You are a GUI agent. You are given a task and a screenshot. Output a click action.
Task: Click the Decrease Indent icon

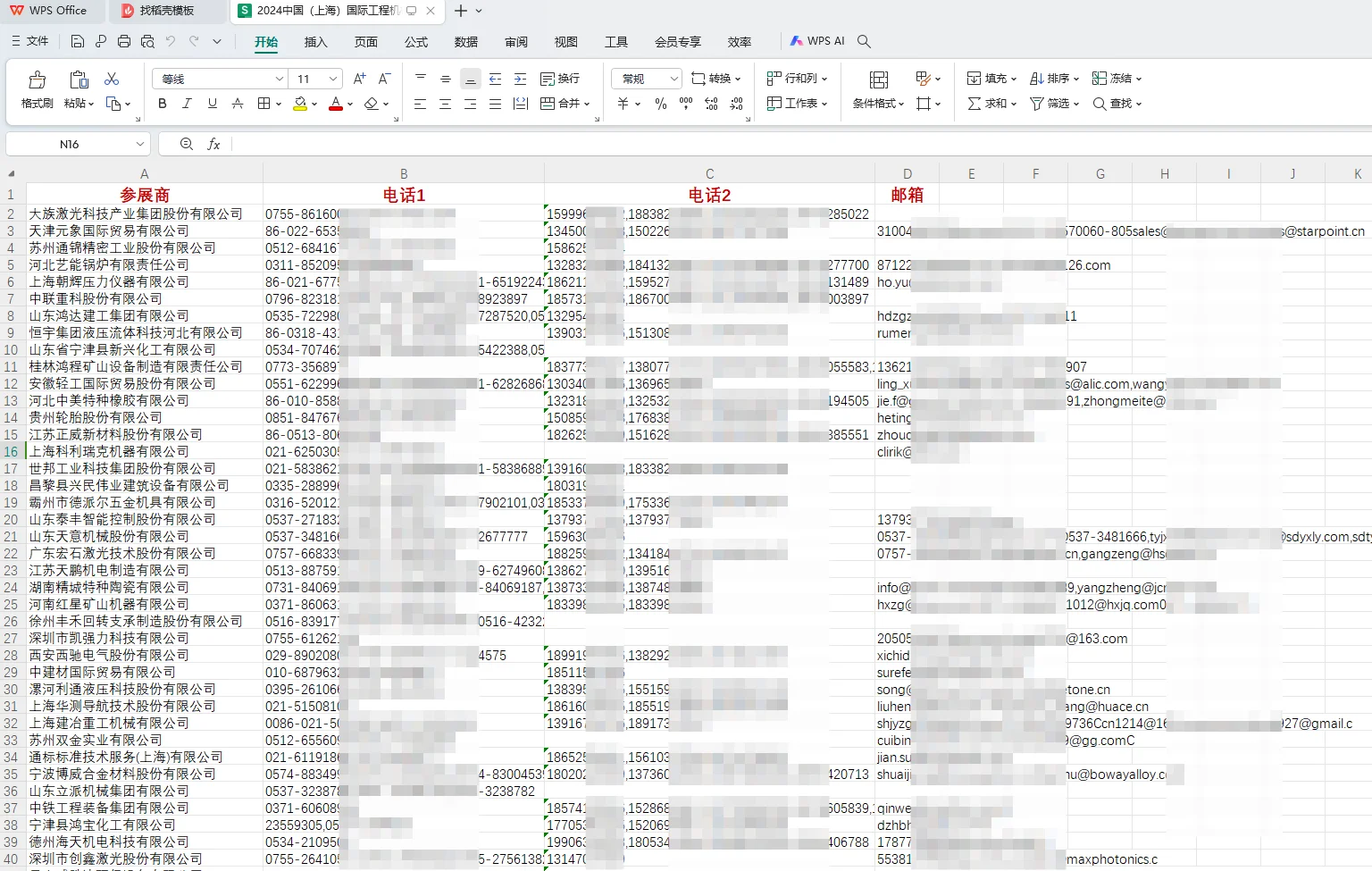coord(496,79)
